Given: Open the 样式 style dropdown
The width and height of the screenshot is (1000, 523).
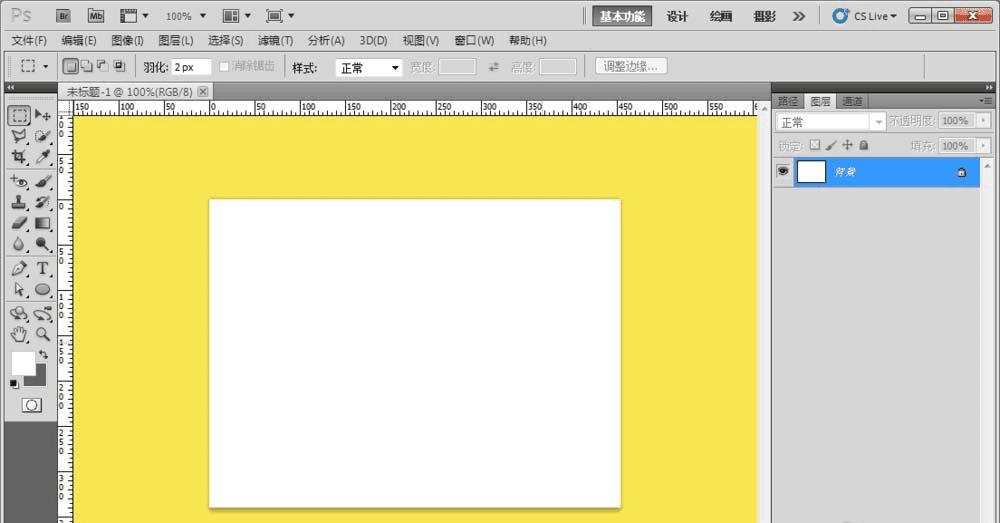Looking at the screenshot, I should (x=369, y=68).
